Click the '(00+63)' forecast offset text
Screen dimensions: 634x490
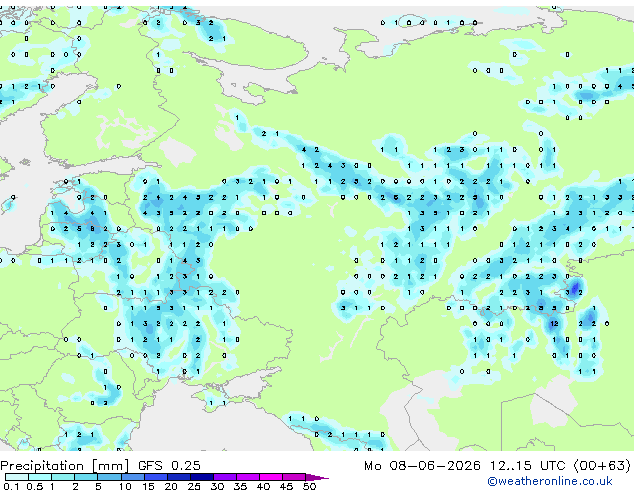point(602,466)
